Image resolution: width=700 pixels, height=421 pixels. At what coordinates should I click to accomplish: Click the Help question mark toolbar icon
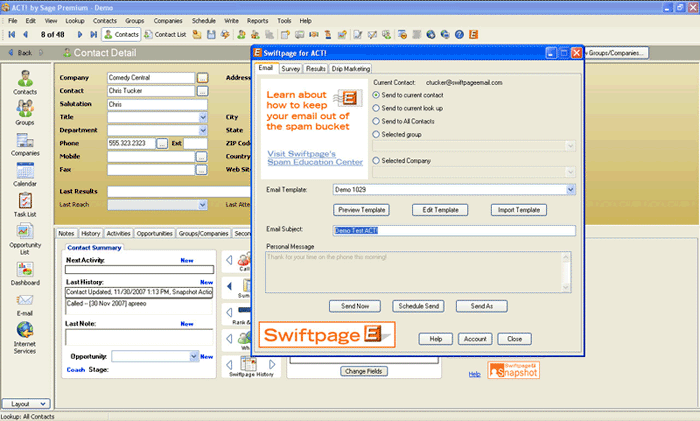[459, 34]
